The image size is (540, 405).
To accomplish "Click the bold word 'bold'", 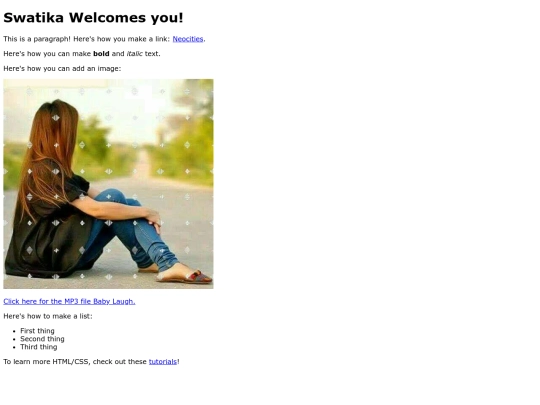I will point(101,54).
